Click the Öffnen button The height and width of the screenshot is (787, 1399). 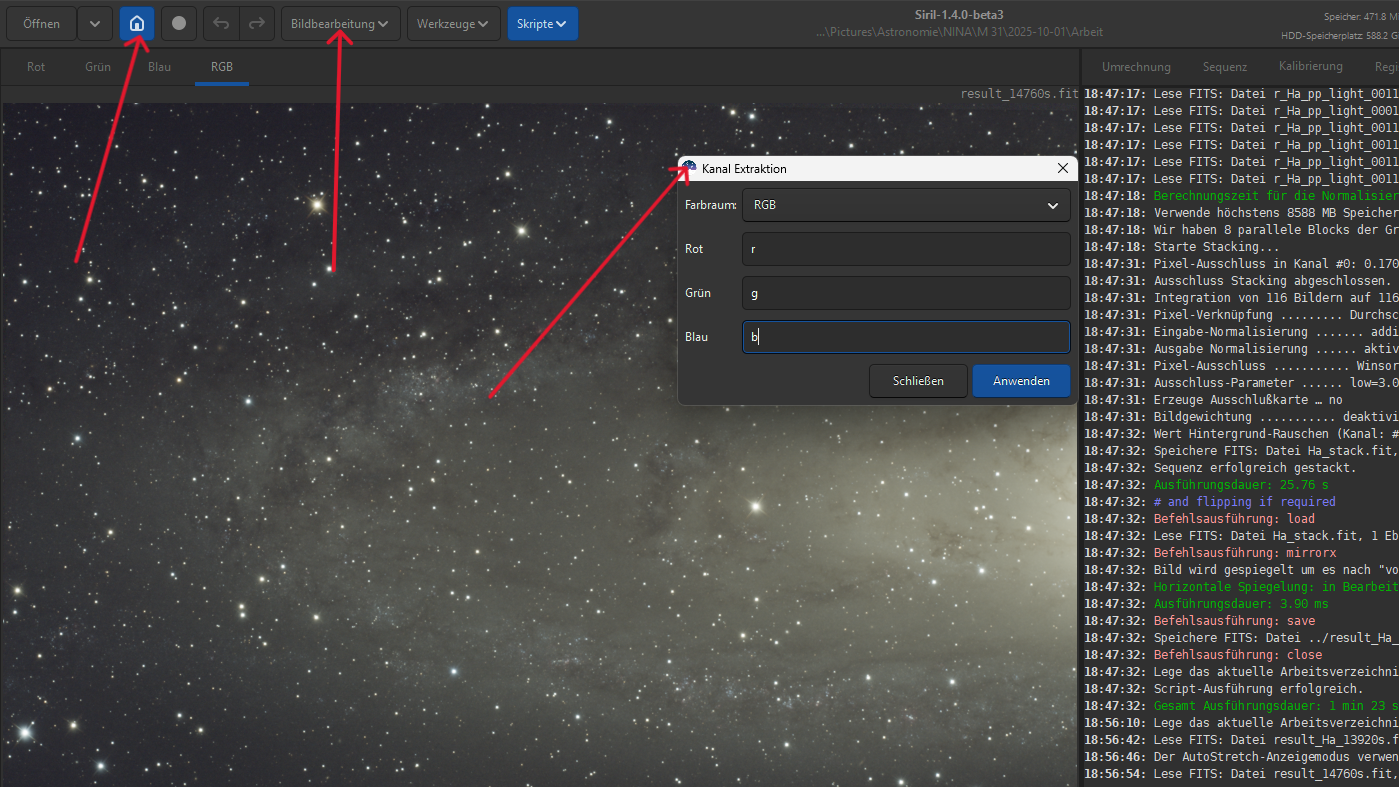(41, 24)
